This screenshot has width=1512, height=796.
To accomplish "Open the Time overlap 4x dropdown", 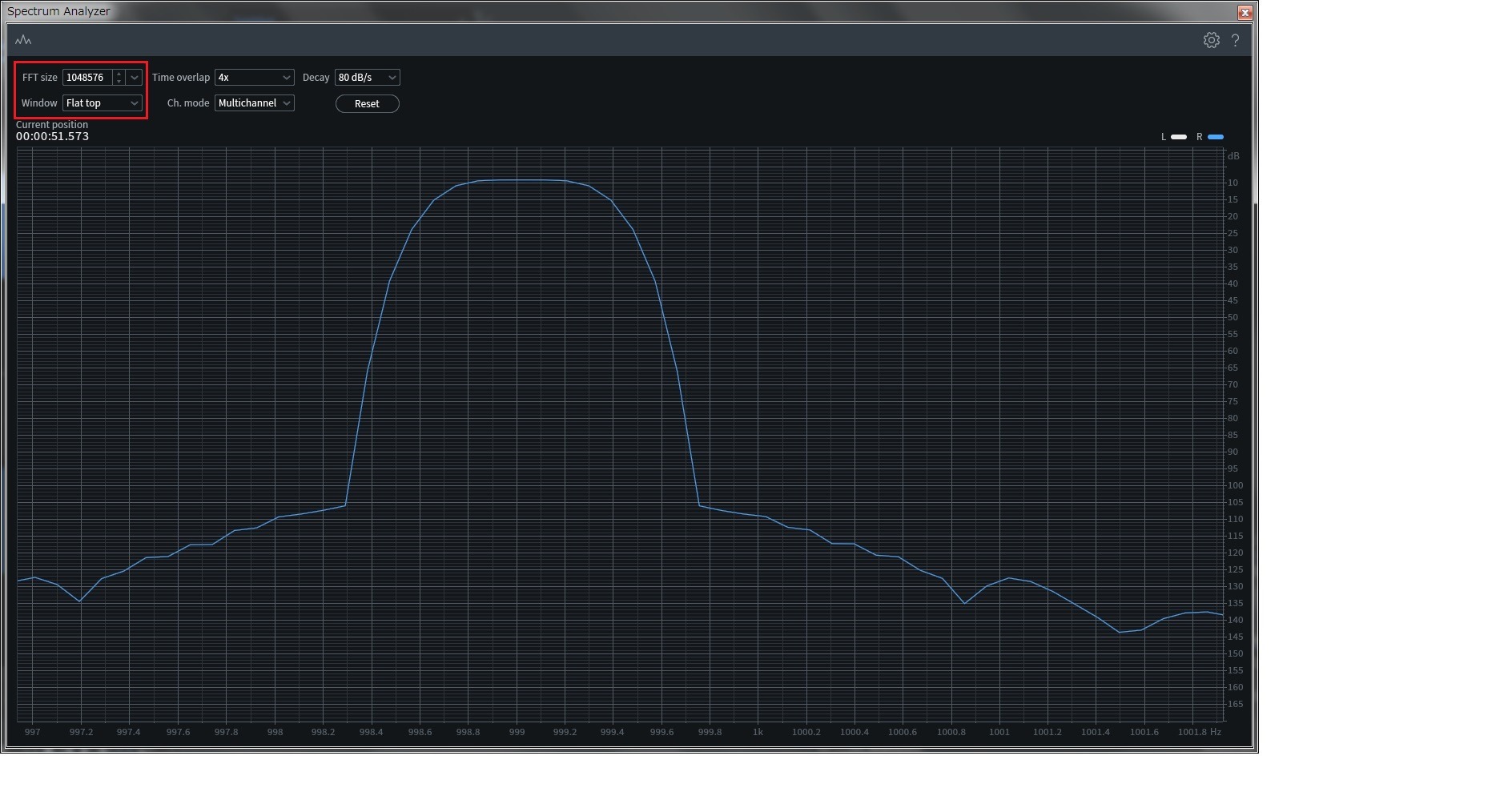I will (x=254, y=78).
